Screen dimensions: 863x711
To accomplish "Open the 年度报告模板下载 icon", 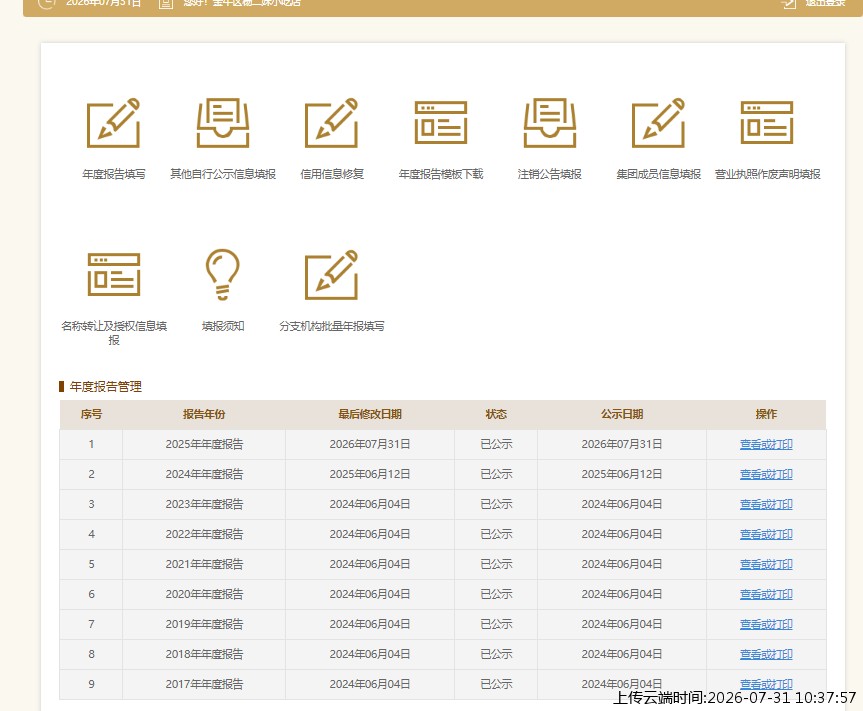I will tap(441, 123).
